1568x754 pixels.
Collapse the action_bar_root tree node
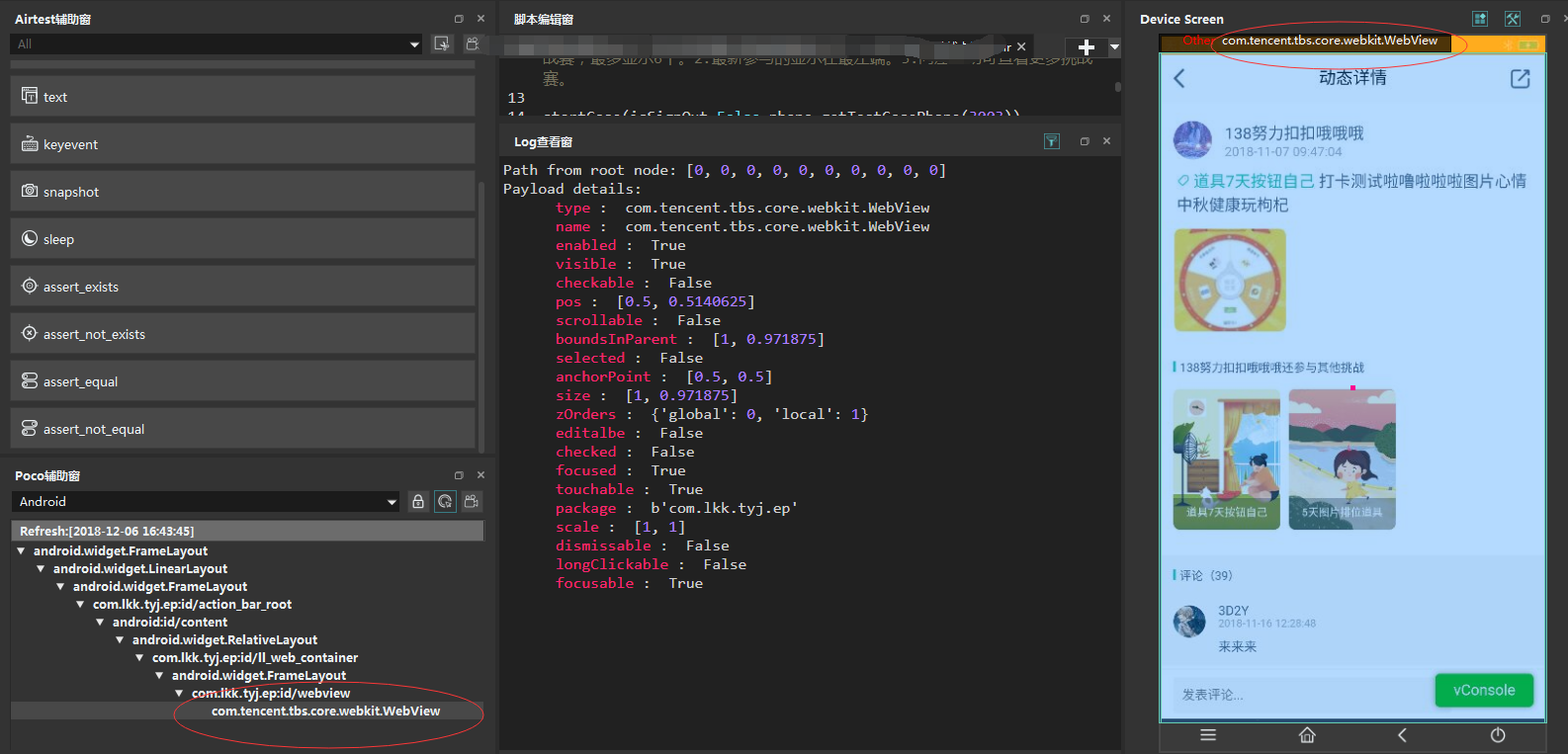[80, 604]
